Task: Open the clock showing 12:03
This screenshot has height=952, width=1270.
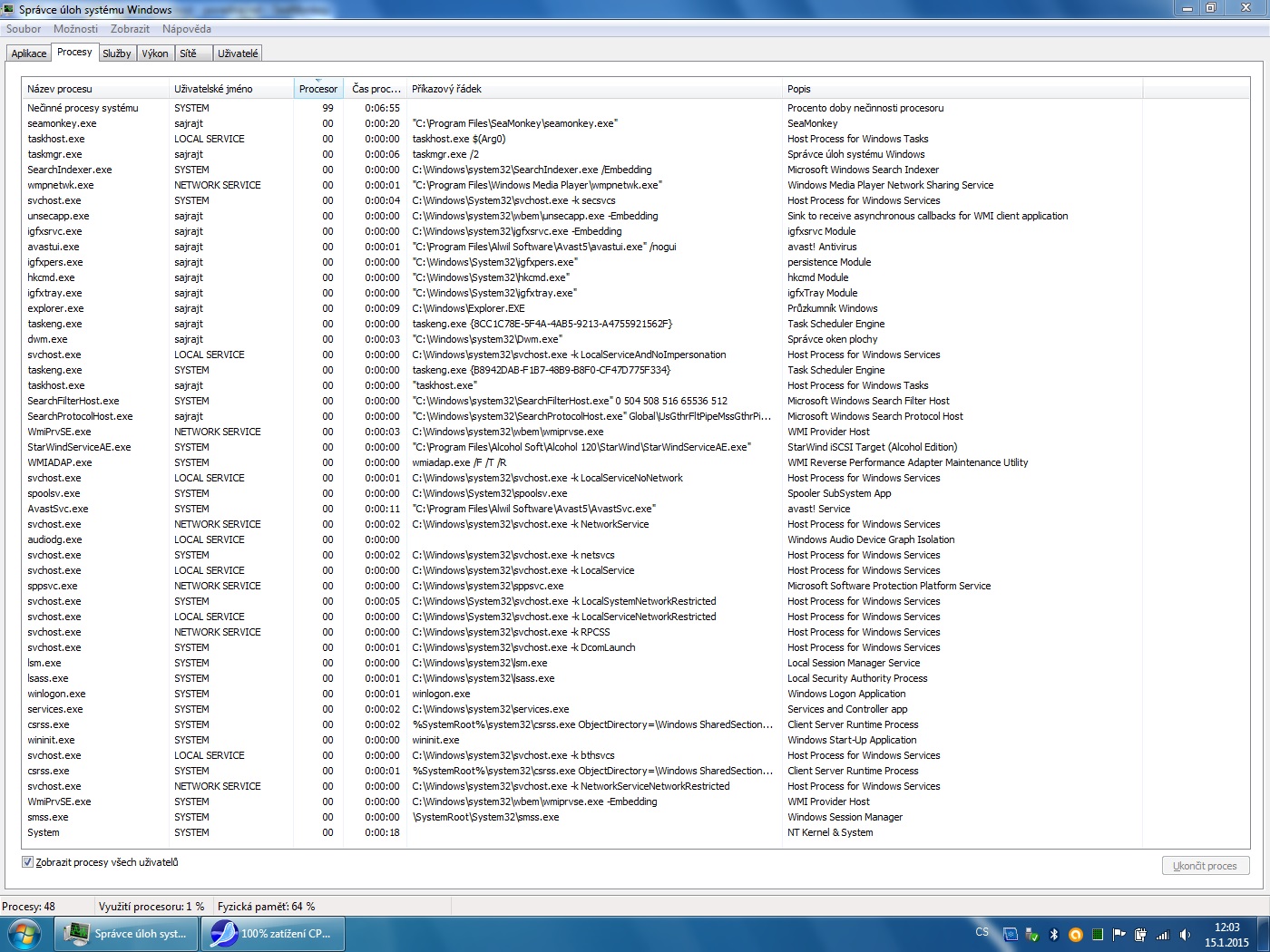Action: (x=1226, y=935)
